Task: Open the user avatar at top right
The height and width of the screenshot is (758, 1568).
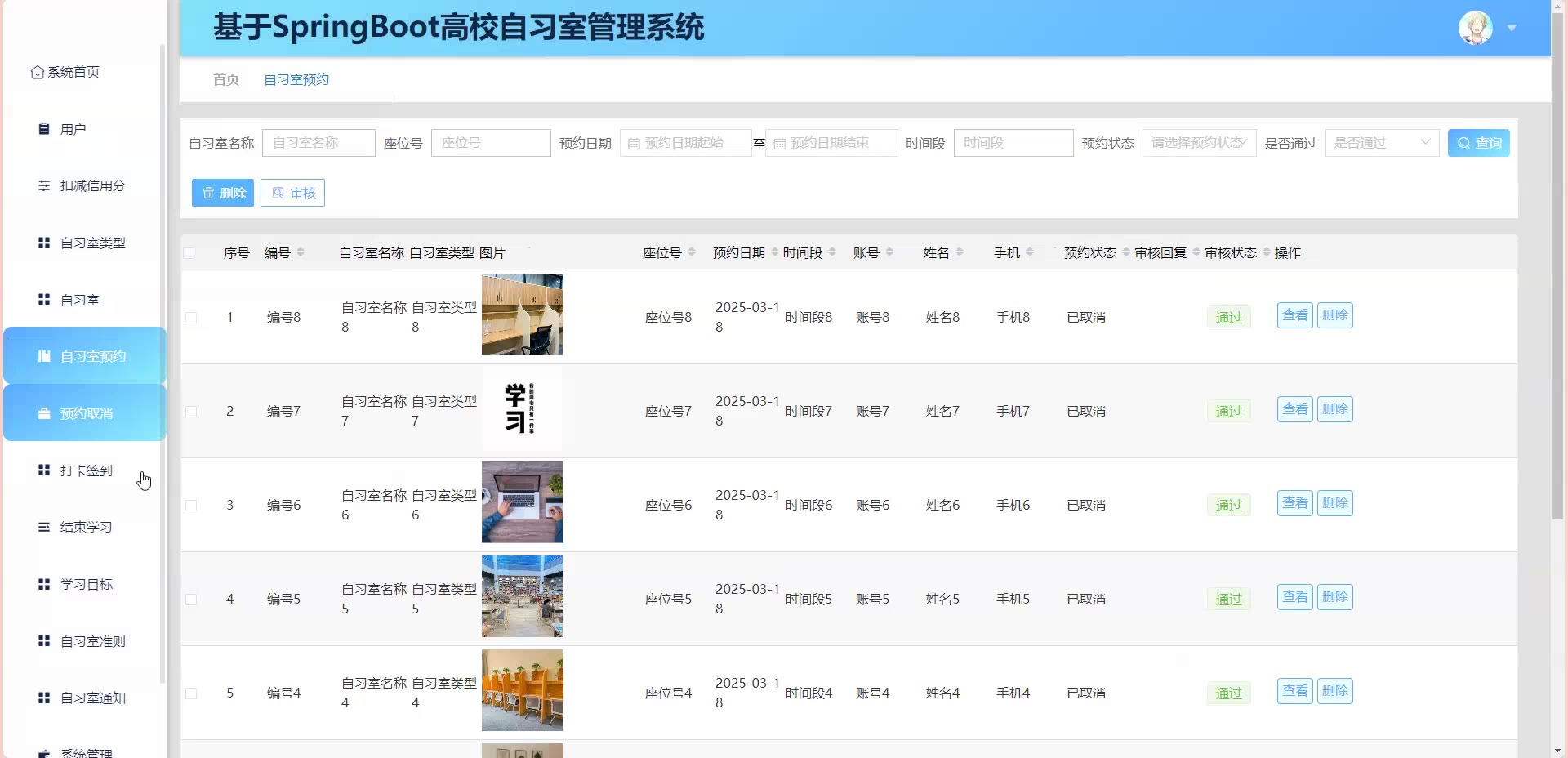Action: [1475, 29]
